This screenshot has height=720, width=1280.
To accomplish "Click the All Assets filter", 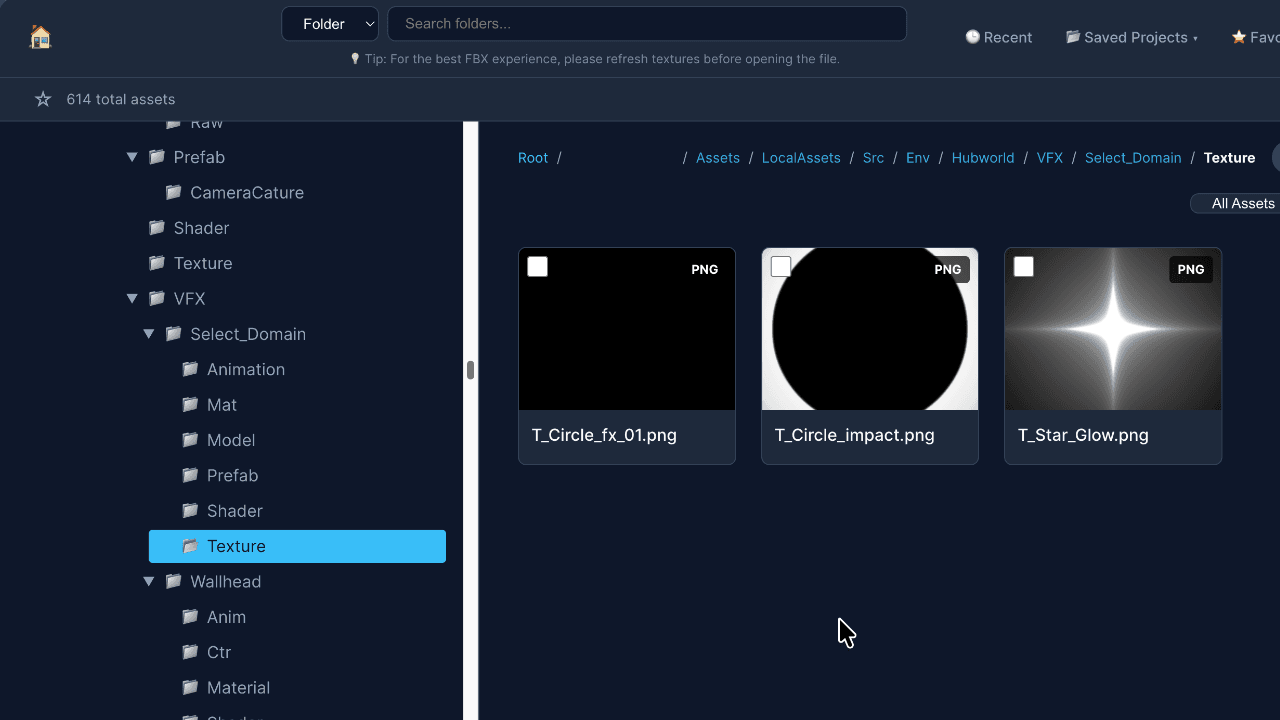I will (1245, 203).
